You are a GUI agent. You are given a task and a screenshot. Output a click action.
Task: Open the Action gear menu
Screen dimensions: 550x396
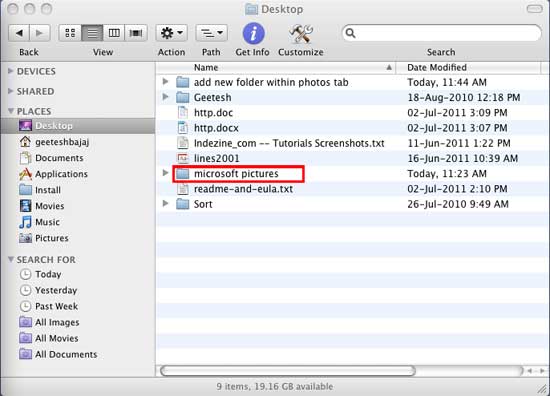(172, 33)
